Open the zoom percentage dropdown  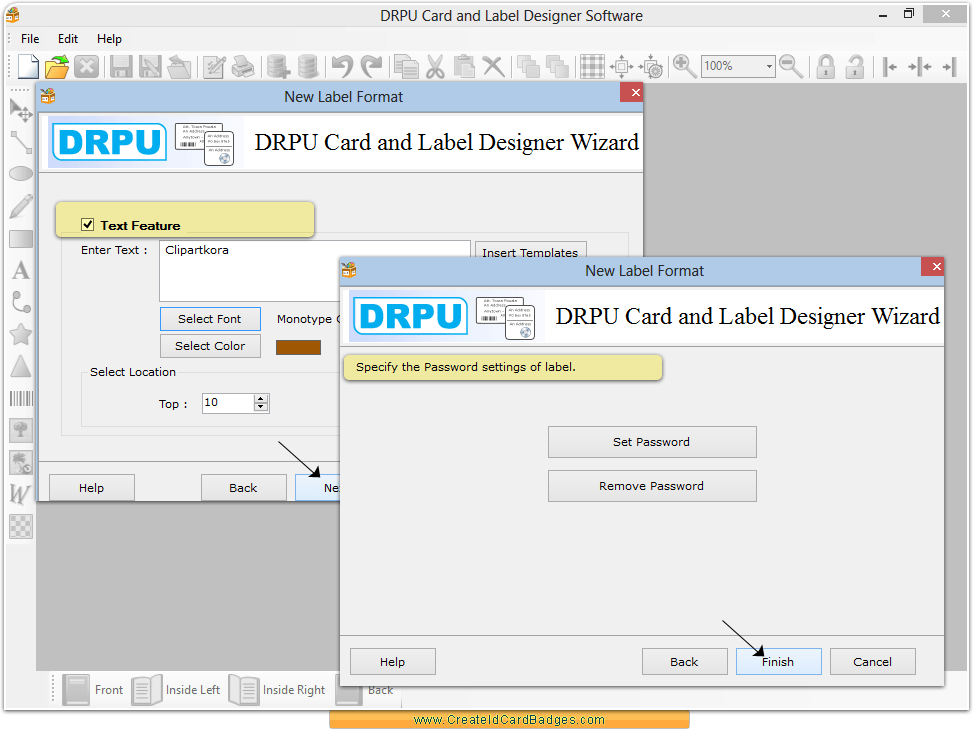click(x=769, y=66)
